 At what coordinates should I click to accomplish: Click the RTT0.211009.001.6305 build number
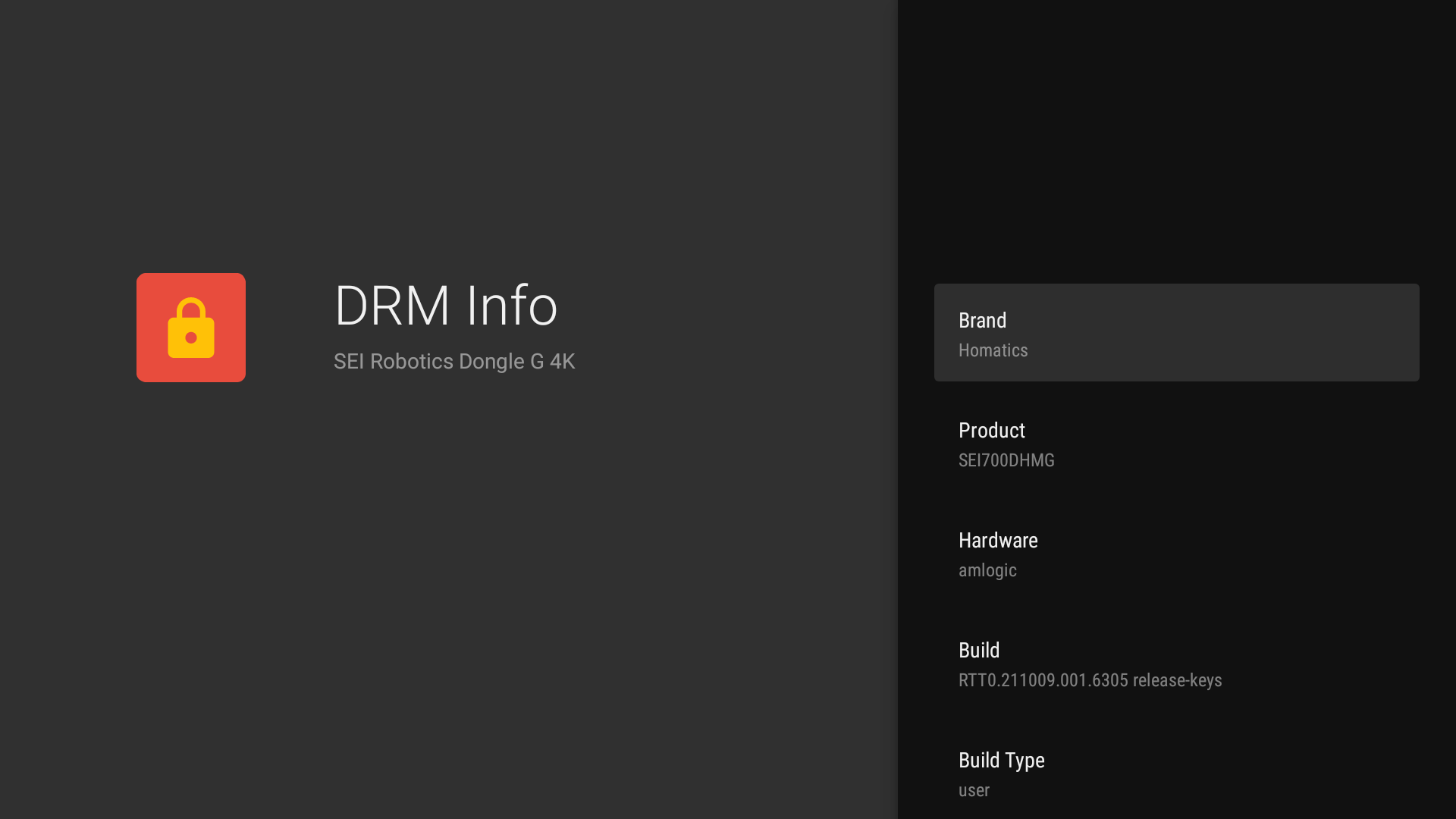coord(1043,680)
